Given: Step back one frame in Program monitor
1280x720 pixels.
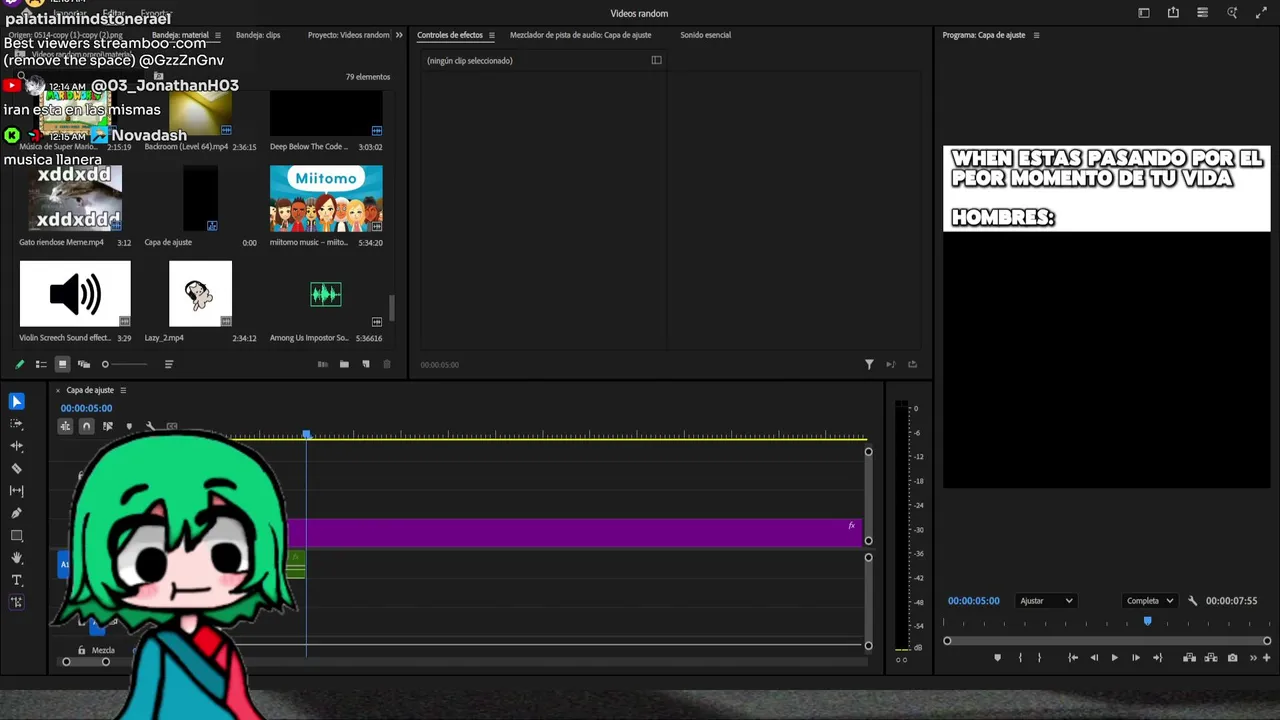Looking at the screenshot, I should pos(1093,658).
